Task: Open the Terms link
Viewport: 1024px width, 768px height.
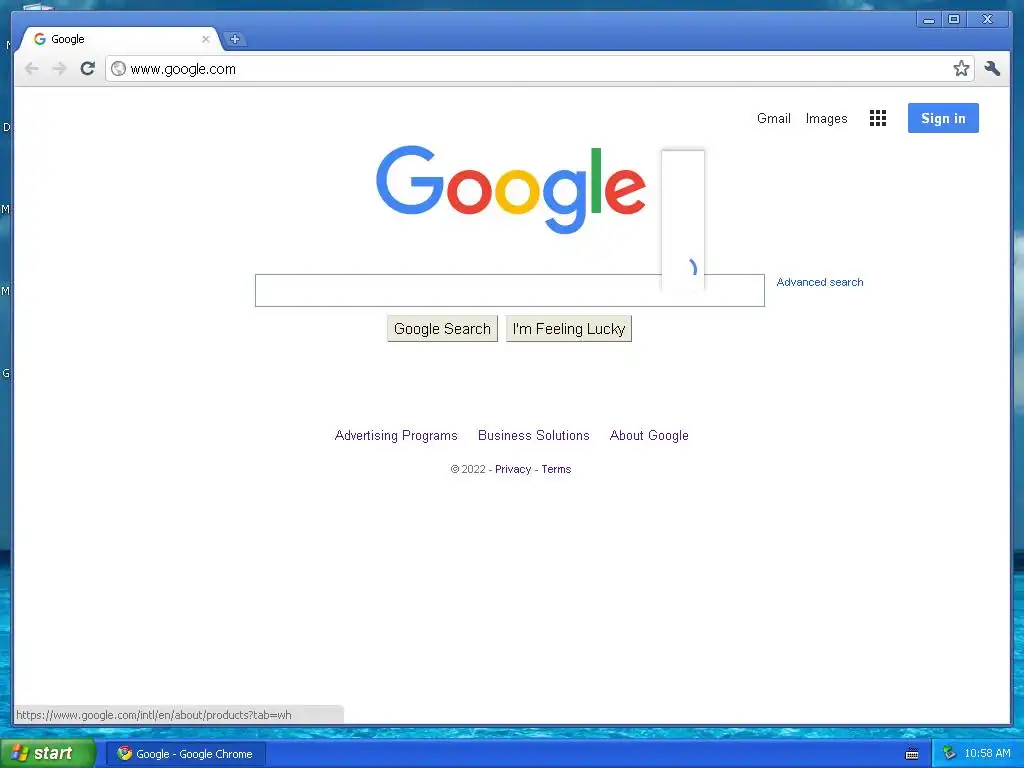Action: pyautogui.click(x=556, y=470)
